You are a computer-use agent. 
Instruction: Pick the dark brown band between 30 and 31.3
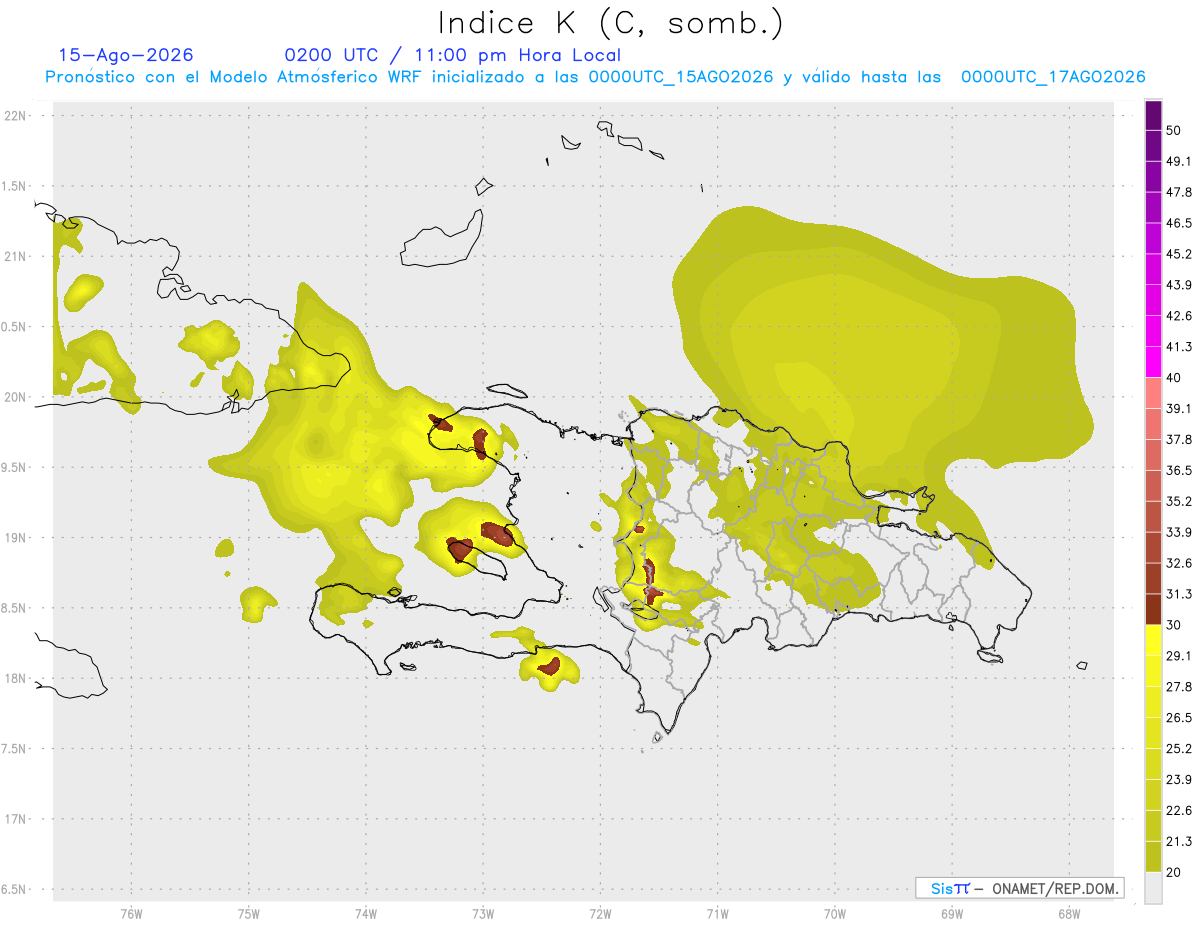pyautogui.click(x=1153, y=608)
